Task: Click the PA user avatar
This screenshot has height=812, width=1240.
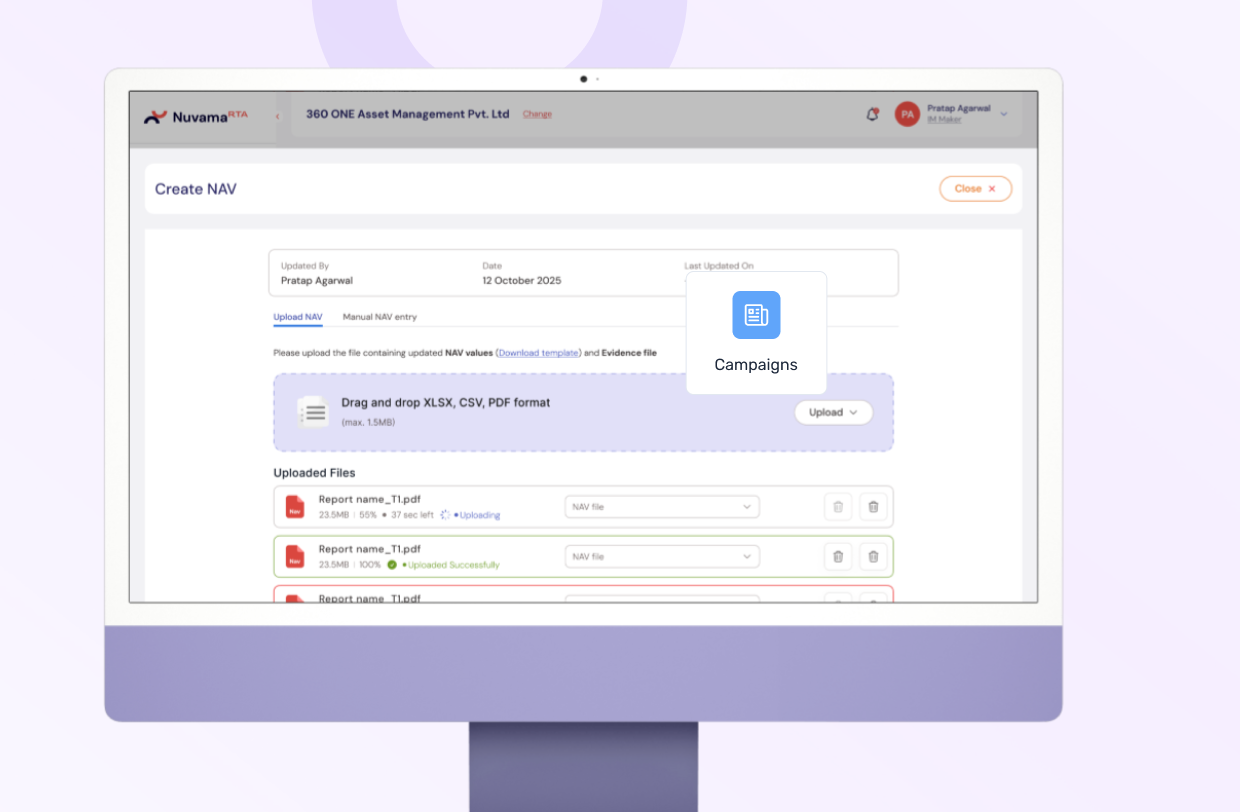Action: click(907, 115)
